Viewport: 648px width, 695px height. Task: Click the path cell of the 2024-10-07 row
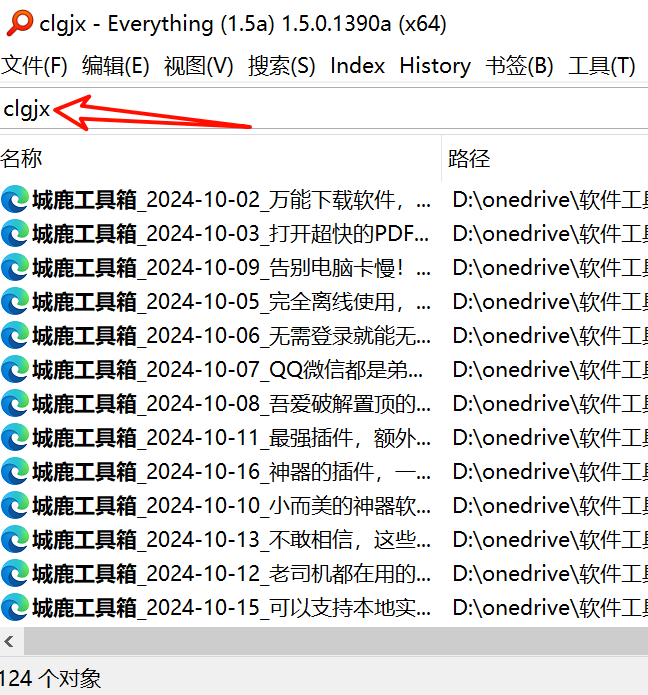point(550,370)
